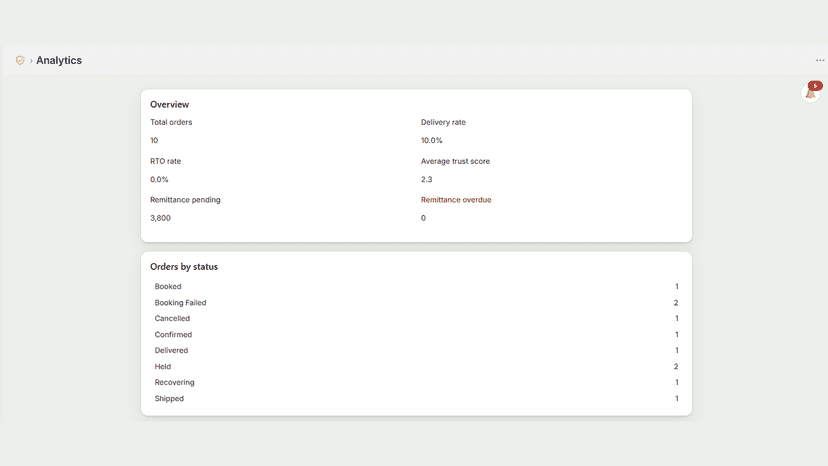Select the Delivered status row
The height and width of the screenshot is (466, 828).
[416, 350]
